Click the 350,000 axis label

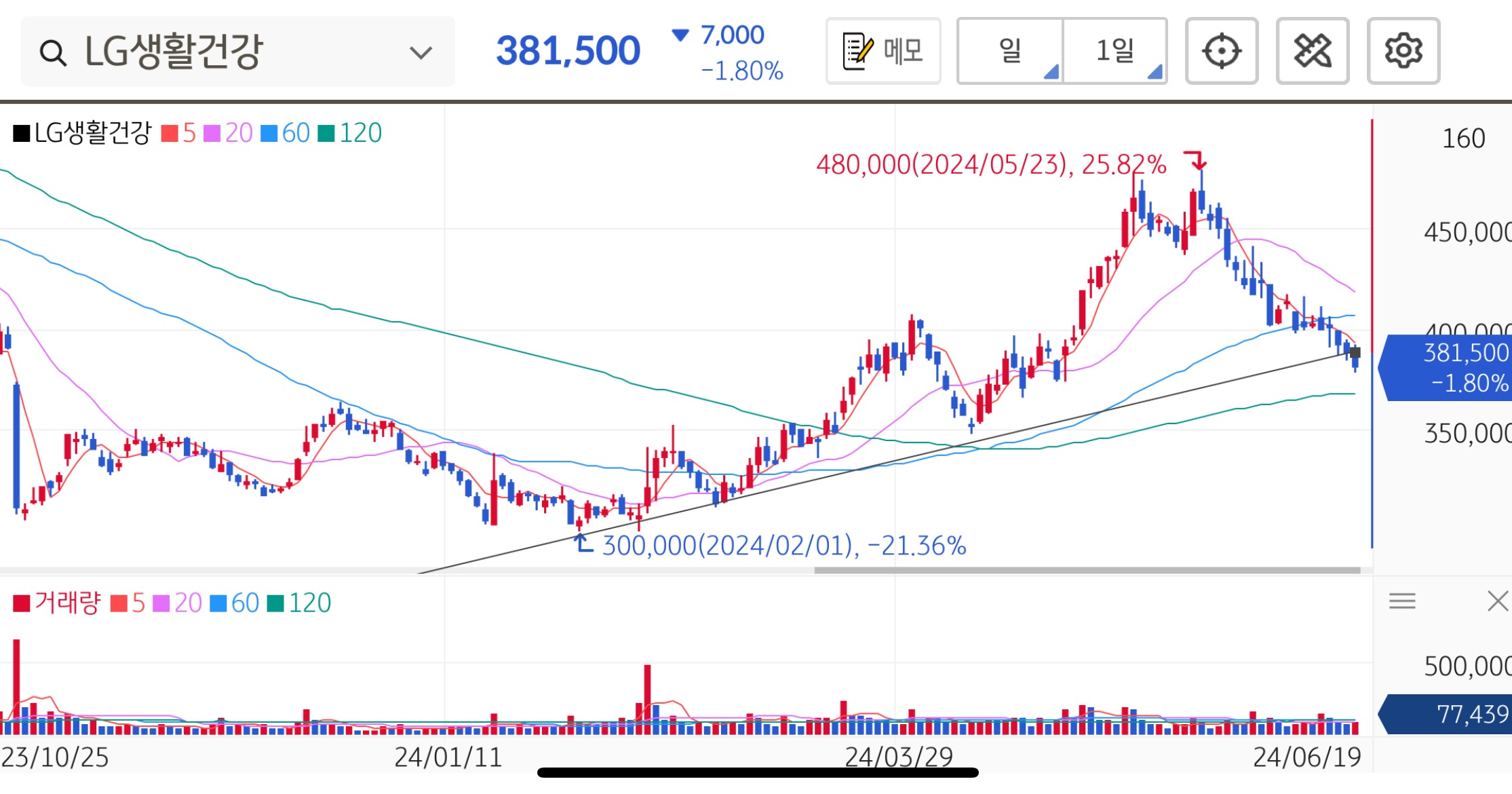pos(1467,433)
